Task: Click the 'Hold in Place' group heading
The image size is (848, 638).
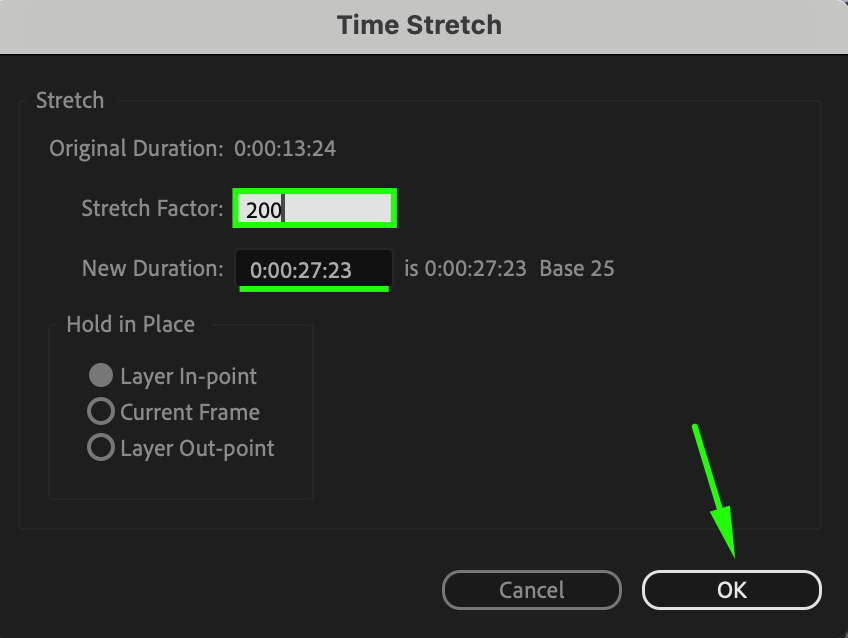Action: [130, 324]
